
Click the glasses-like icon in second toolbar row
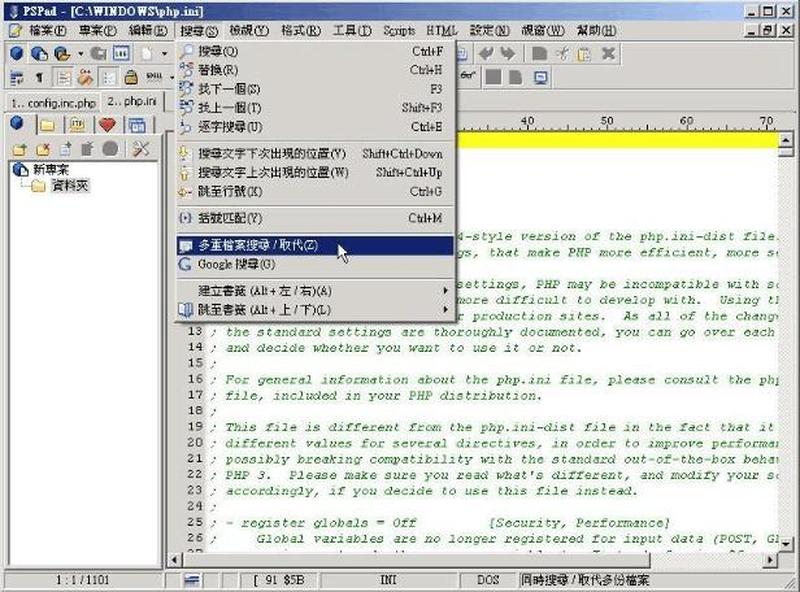(467, 77)
